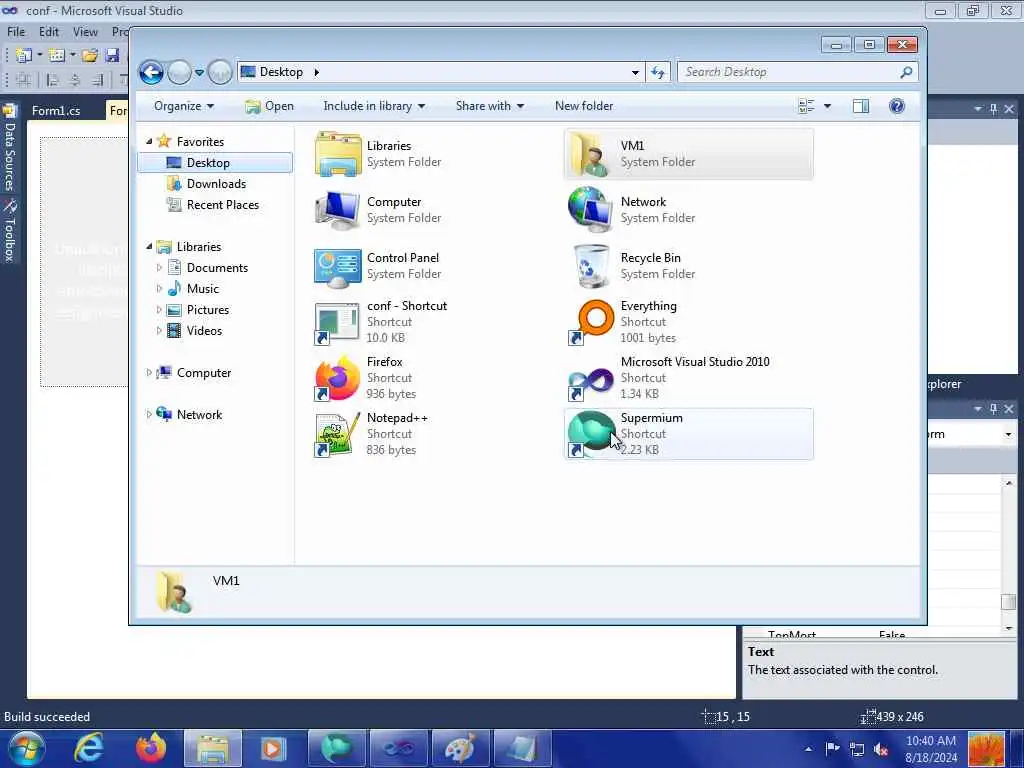Open the Libraries system folder icon

pyautogui.click(x=338, y=154)
